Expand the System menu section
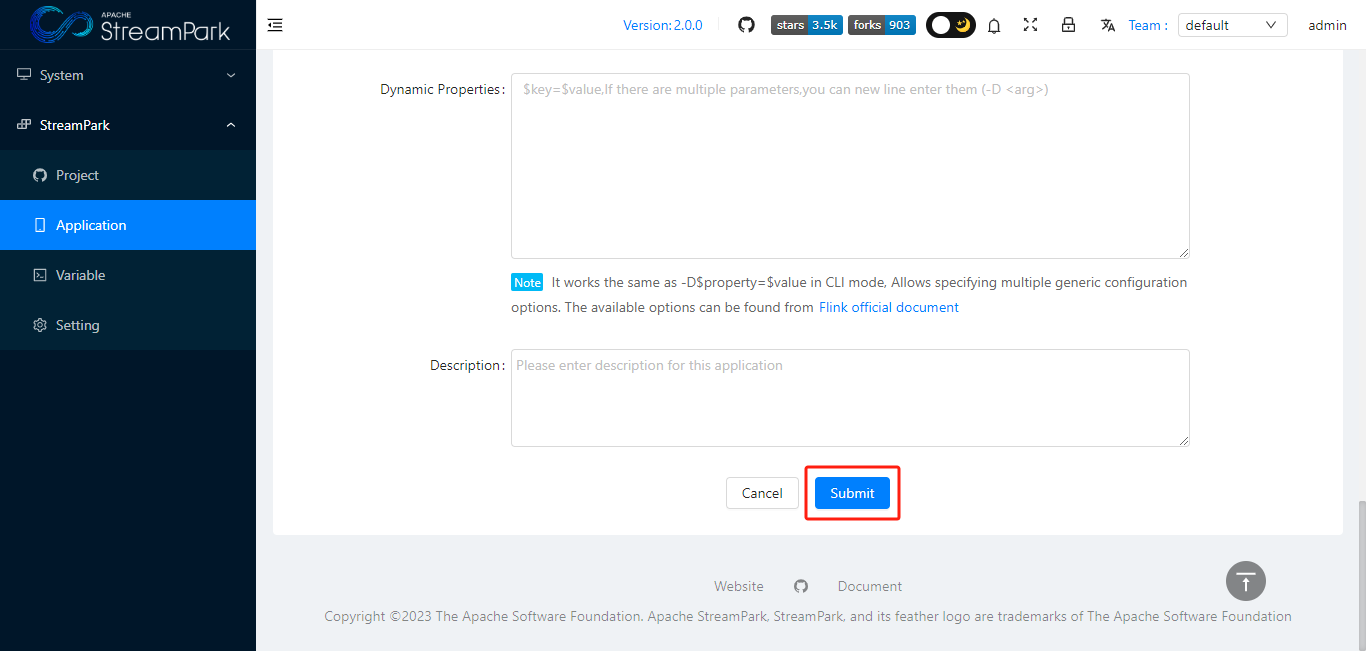1366x651 pixels. 128,75
